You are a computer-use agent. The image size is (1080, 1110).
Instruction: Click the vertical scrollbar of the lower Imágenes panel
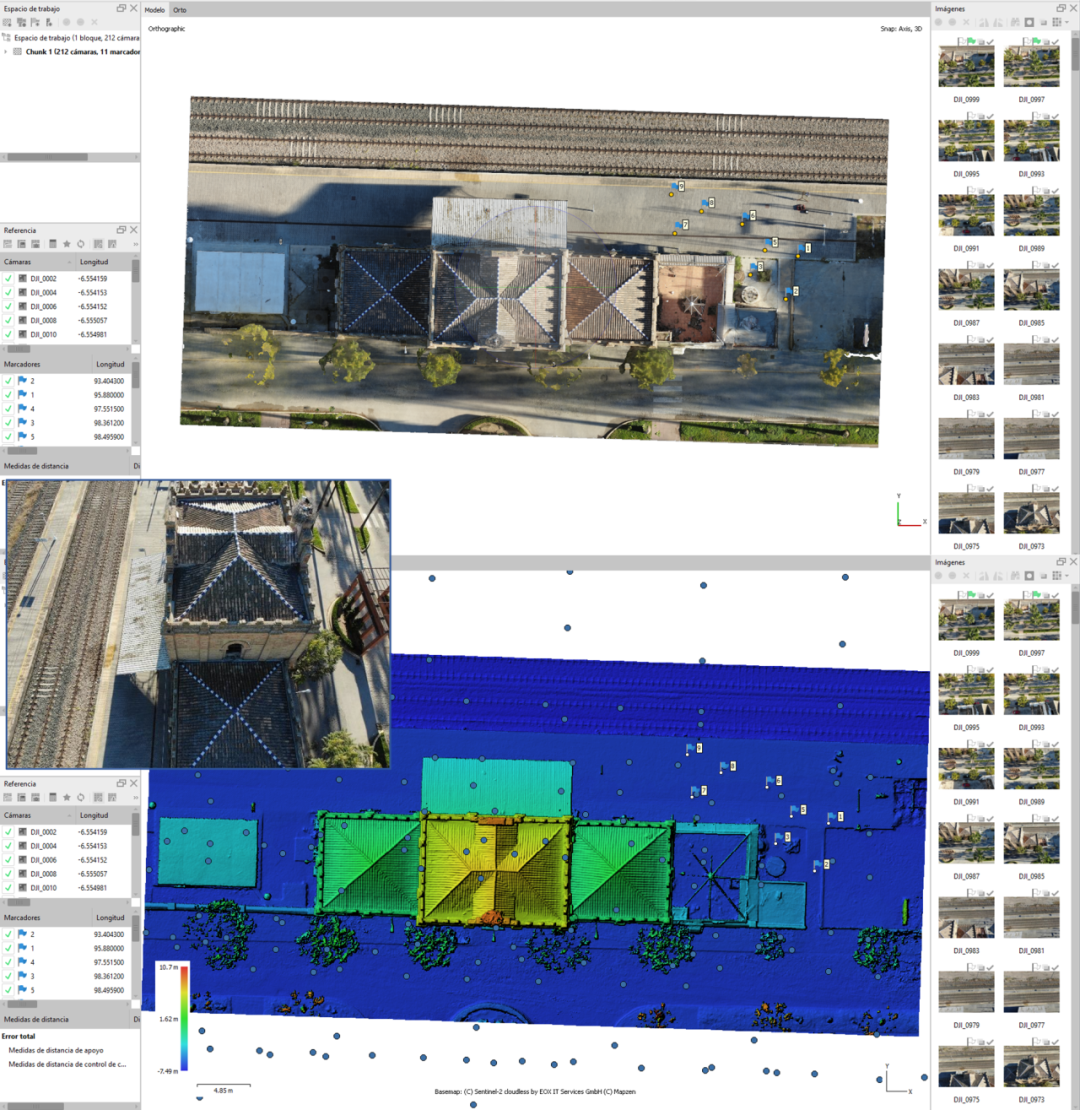[x=1075, y=609]
